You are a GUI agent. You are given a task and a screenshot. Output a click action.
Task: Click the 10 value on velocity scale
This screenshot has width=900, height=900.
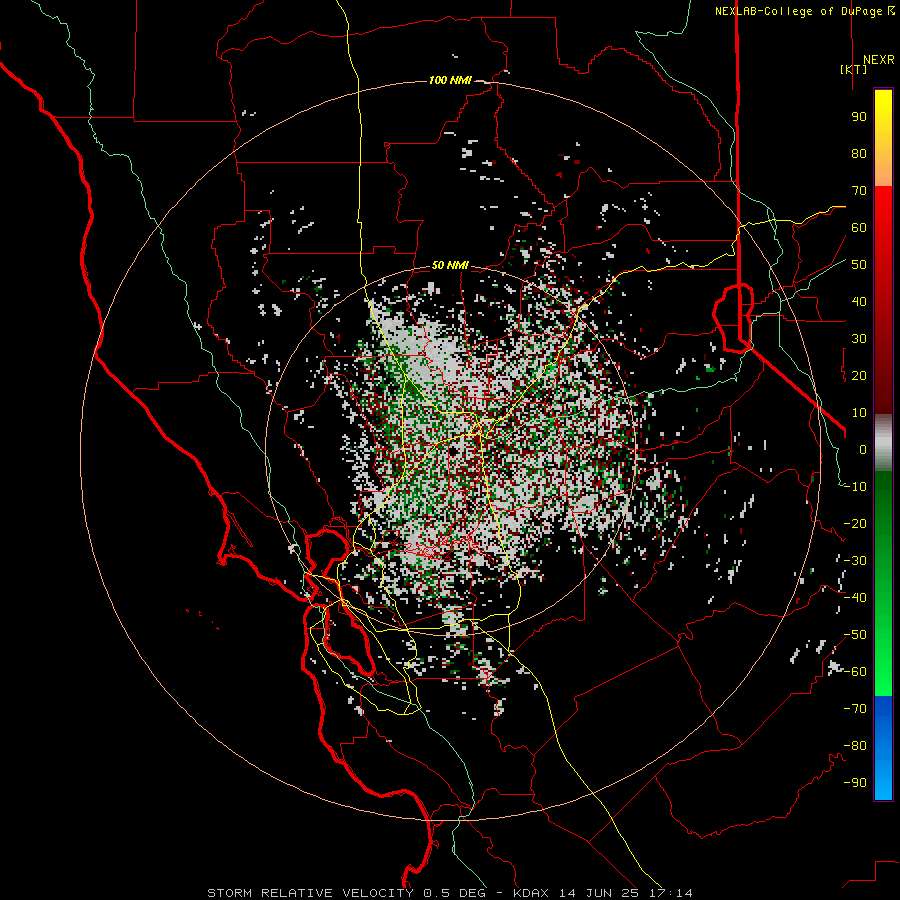tap(859, 413)
